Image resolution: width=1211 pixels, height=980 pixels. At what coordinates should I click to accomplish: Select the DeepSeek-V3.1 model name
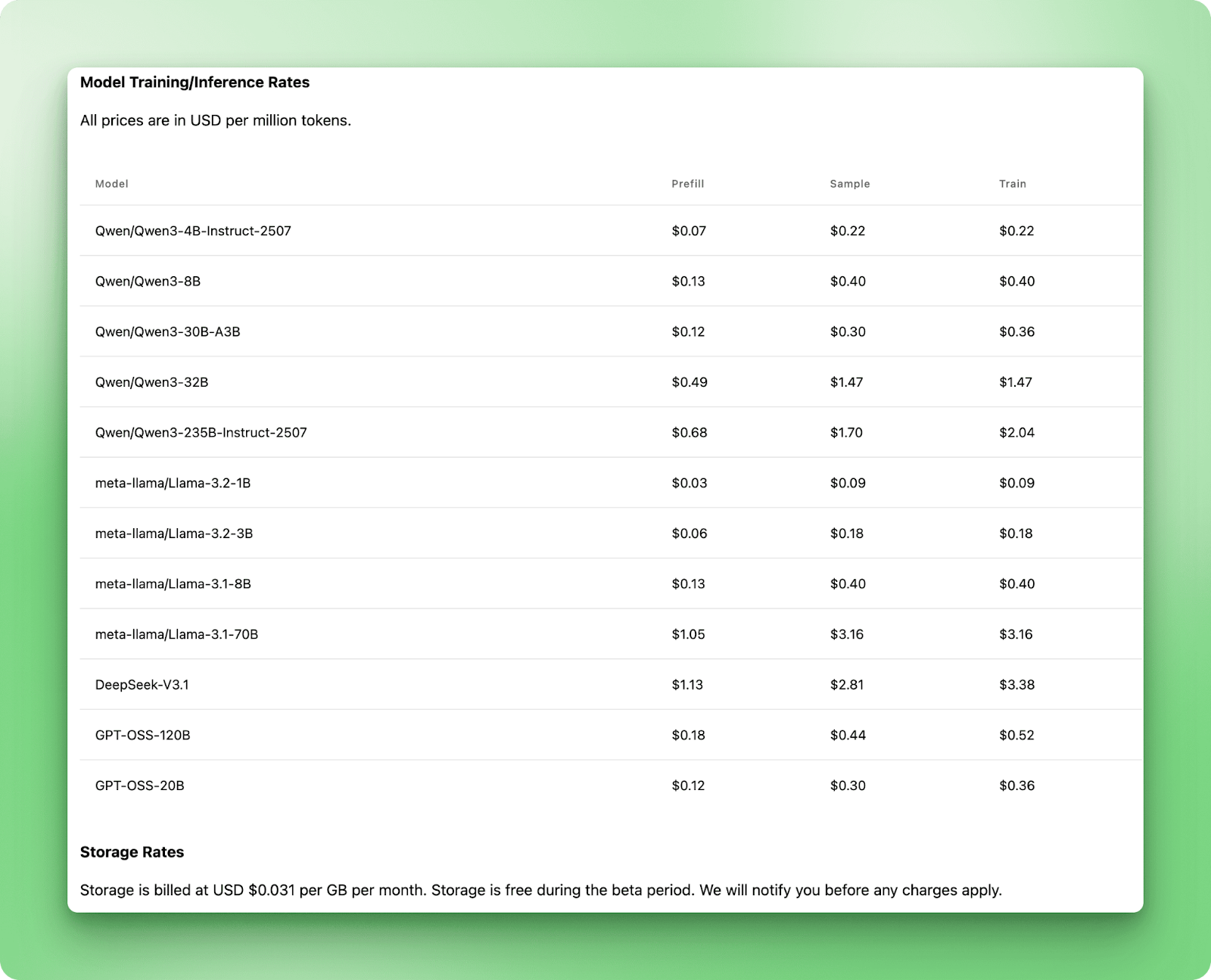(x=142, y=685)
